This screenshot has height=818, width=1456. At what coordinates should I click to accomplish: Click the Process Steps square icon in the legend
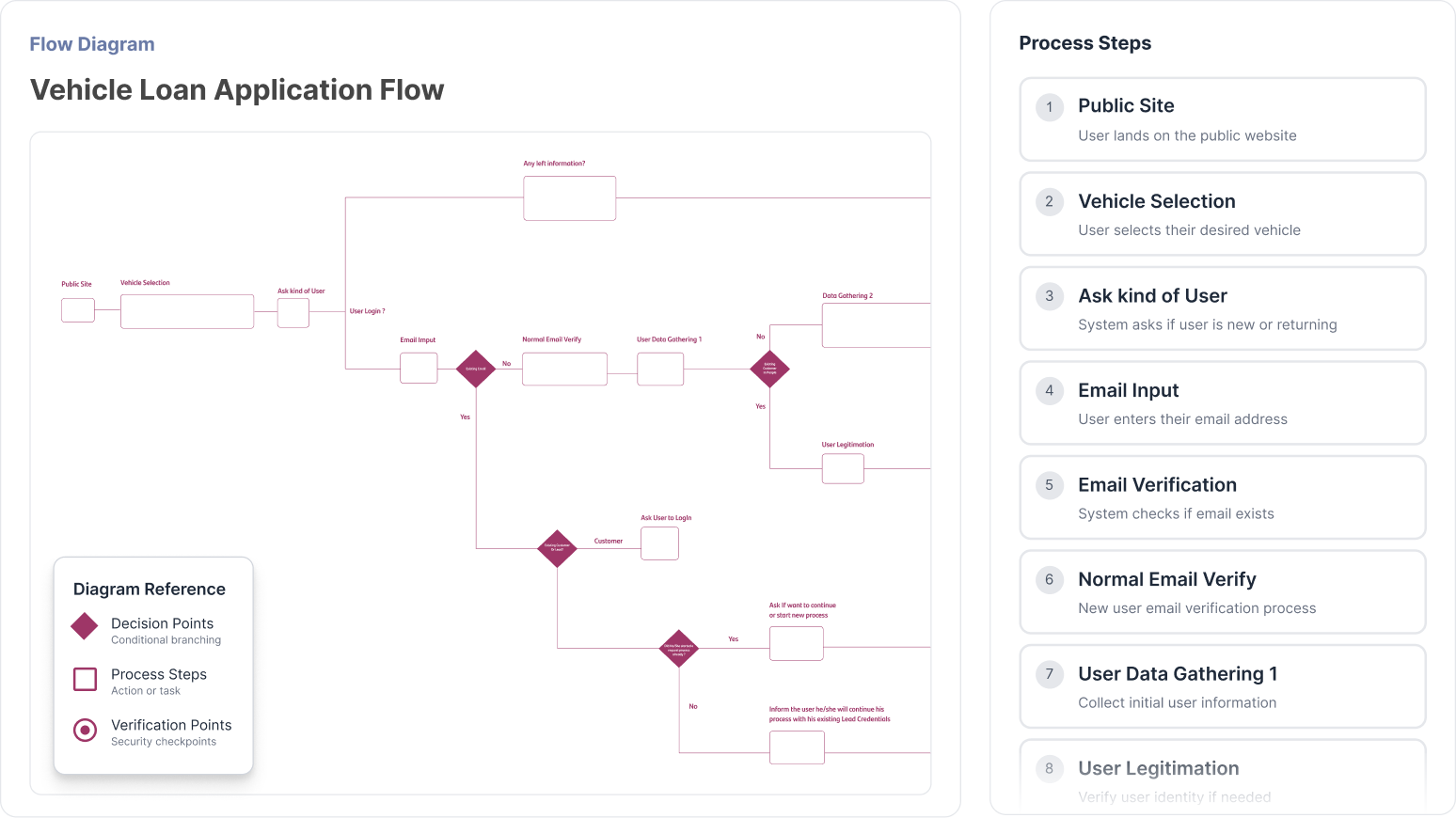85,679
